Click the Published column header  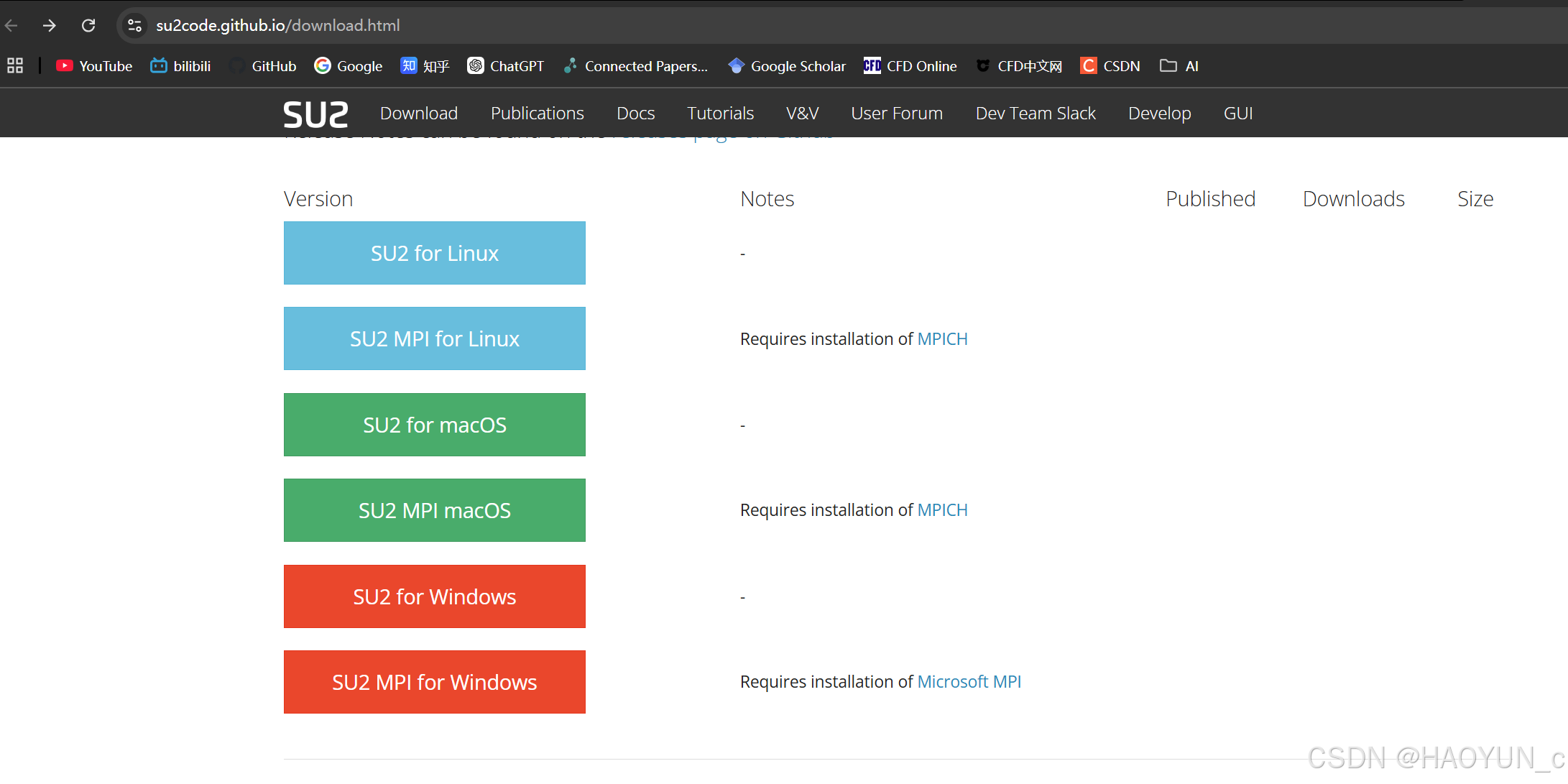(1211, 199)
